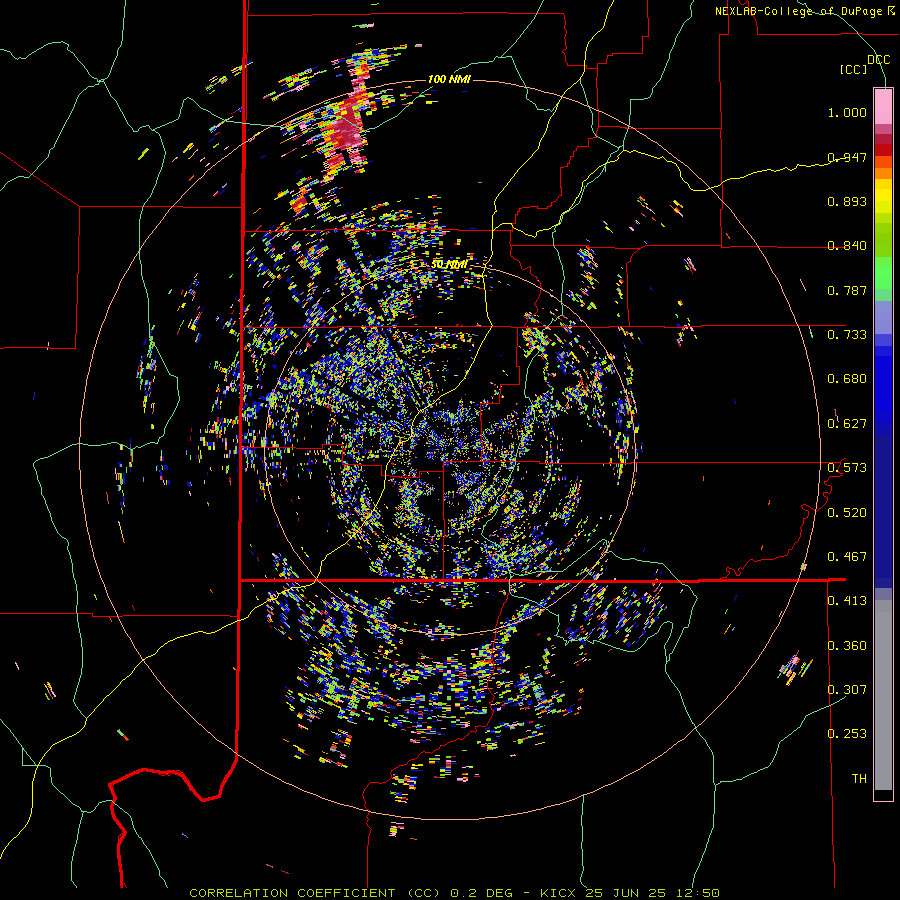Pick the bright green color bar swatch
Image resolution: width=900 pixels, height=900 pixels.
883,273
